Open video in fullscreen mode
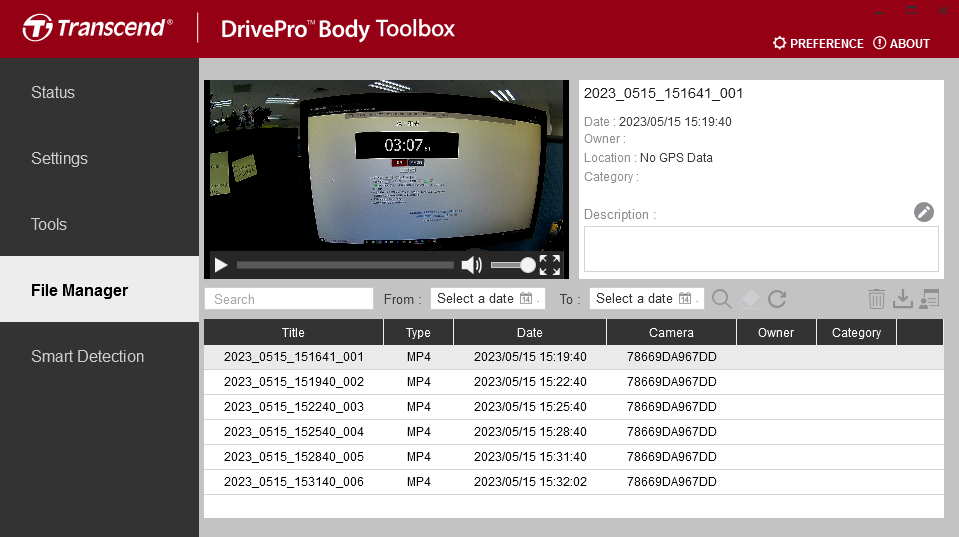 point(550,265)
